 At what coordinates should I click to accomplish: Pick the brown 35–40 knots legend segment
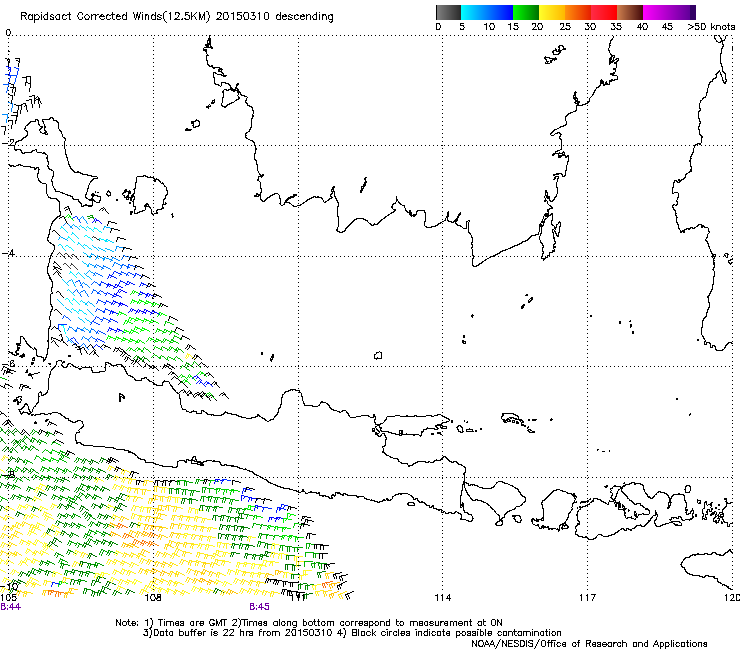(630, 12)
